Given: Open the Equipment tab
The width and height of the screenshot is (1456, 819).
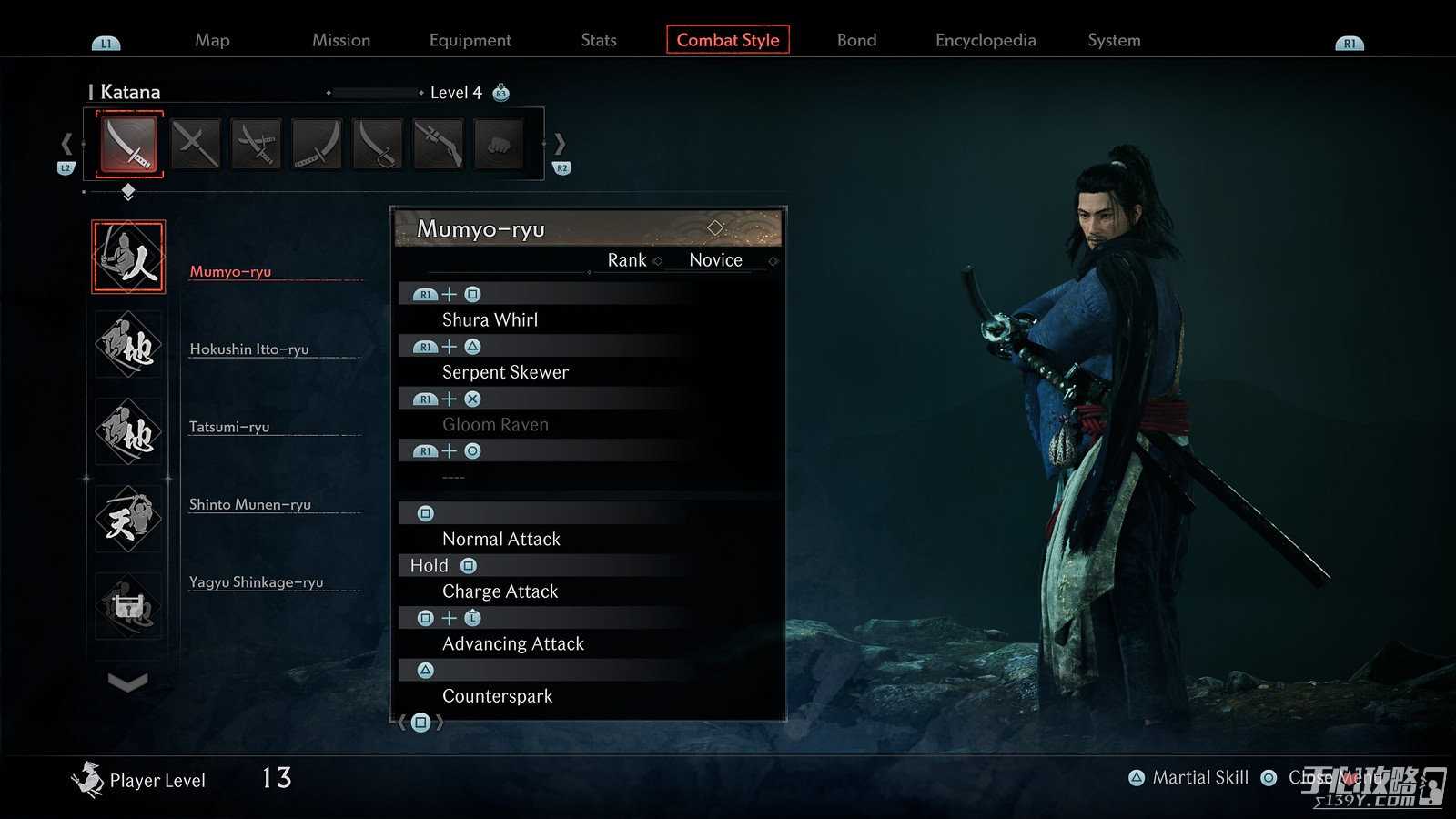Looking at the screenshot, I should click(x=470, y=40).
